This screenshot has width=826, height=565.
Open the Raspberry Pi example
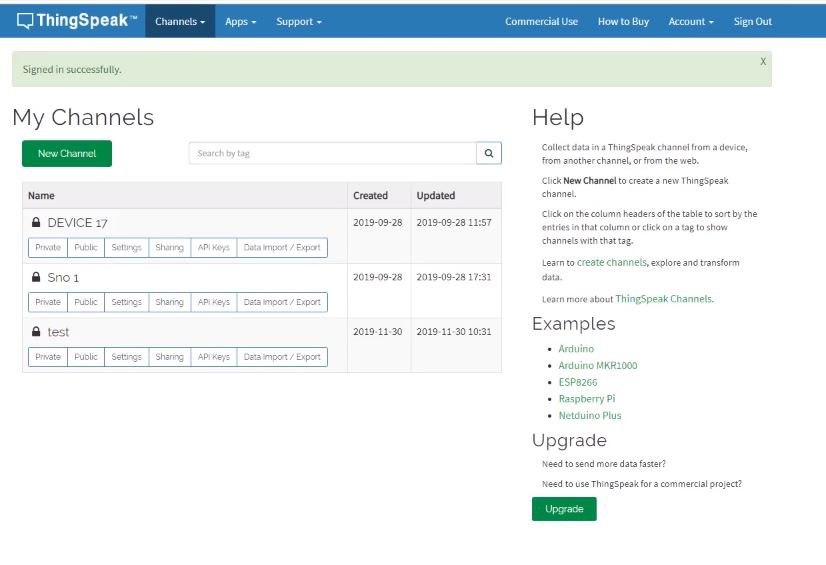point(587,399)
